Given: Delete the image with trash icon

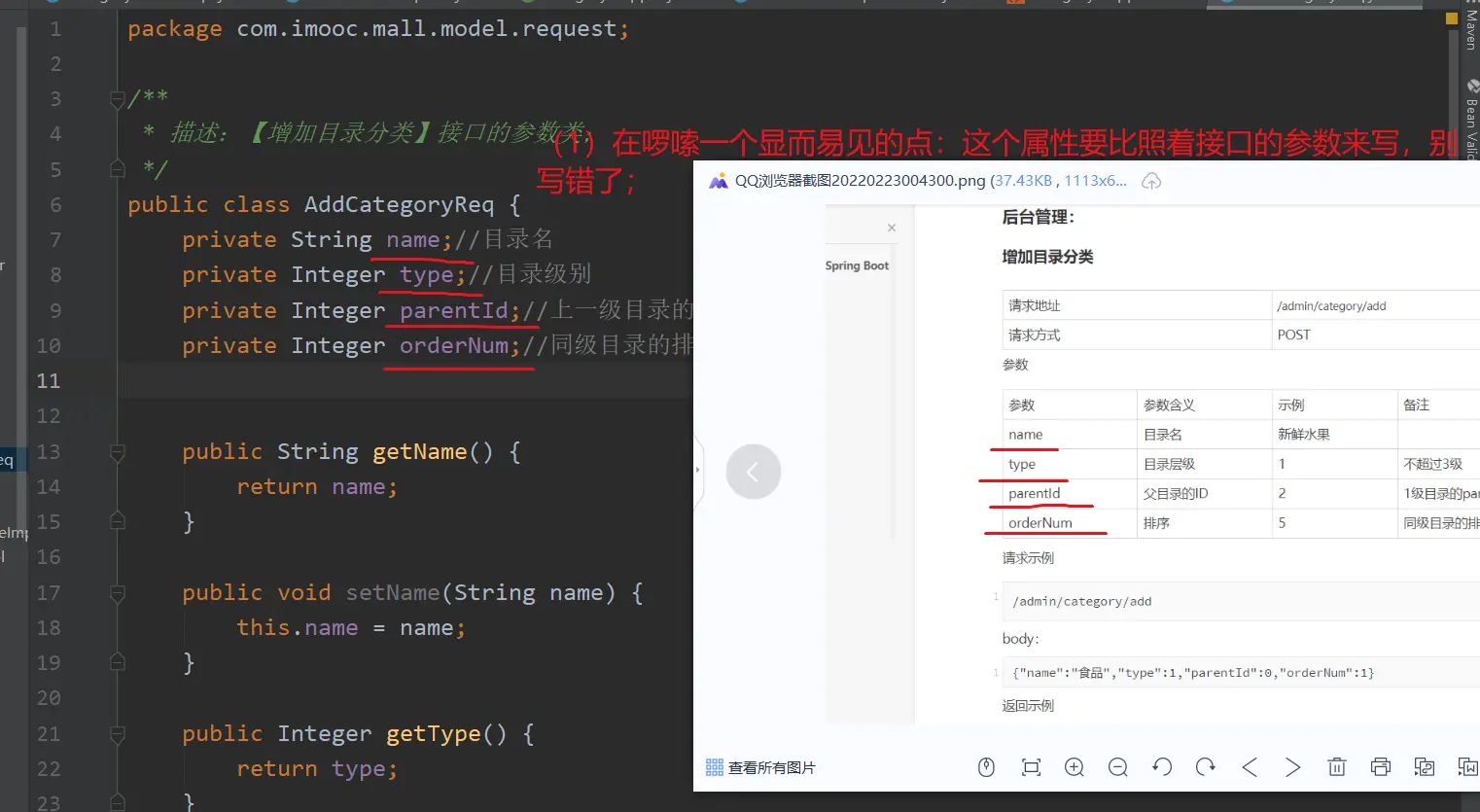Looking at the screenshot, I should pyautogui.click(x=1337, y=767).
